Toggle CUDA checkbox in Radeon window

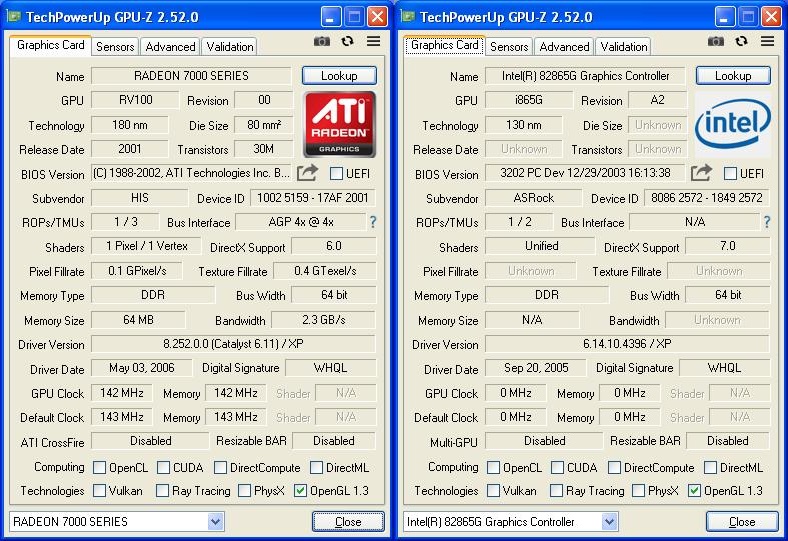(163, 468)
